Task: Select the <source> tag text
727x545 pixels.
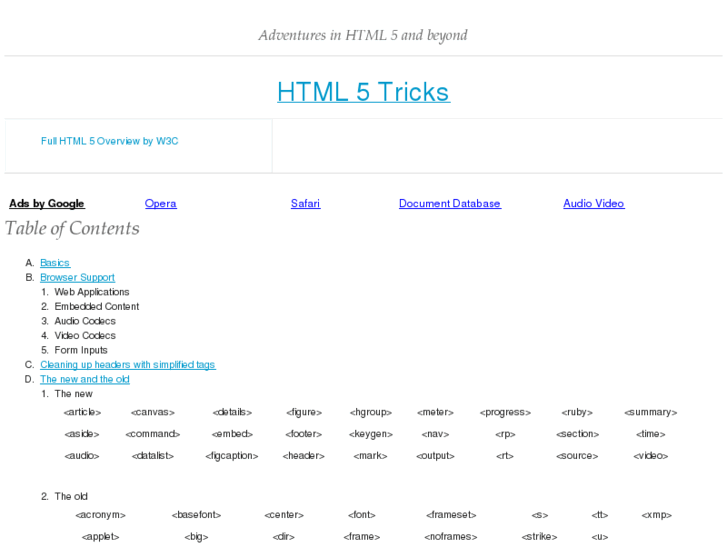Action: (x=577, y=455)
